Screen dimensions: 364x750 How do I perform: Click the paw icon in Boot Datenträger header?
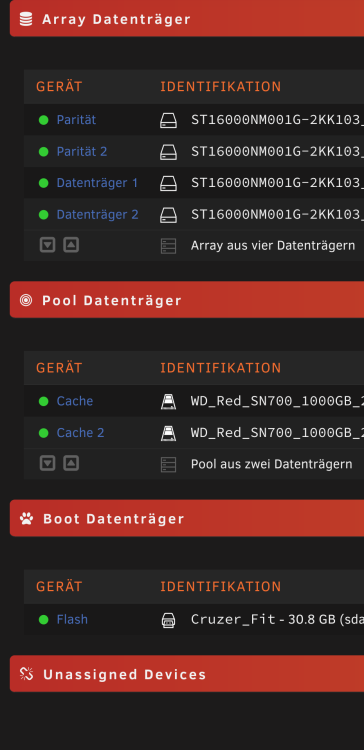[x=26, y=518]
